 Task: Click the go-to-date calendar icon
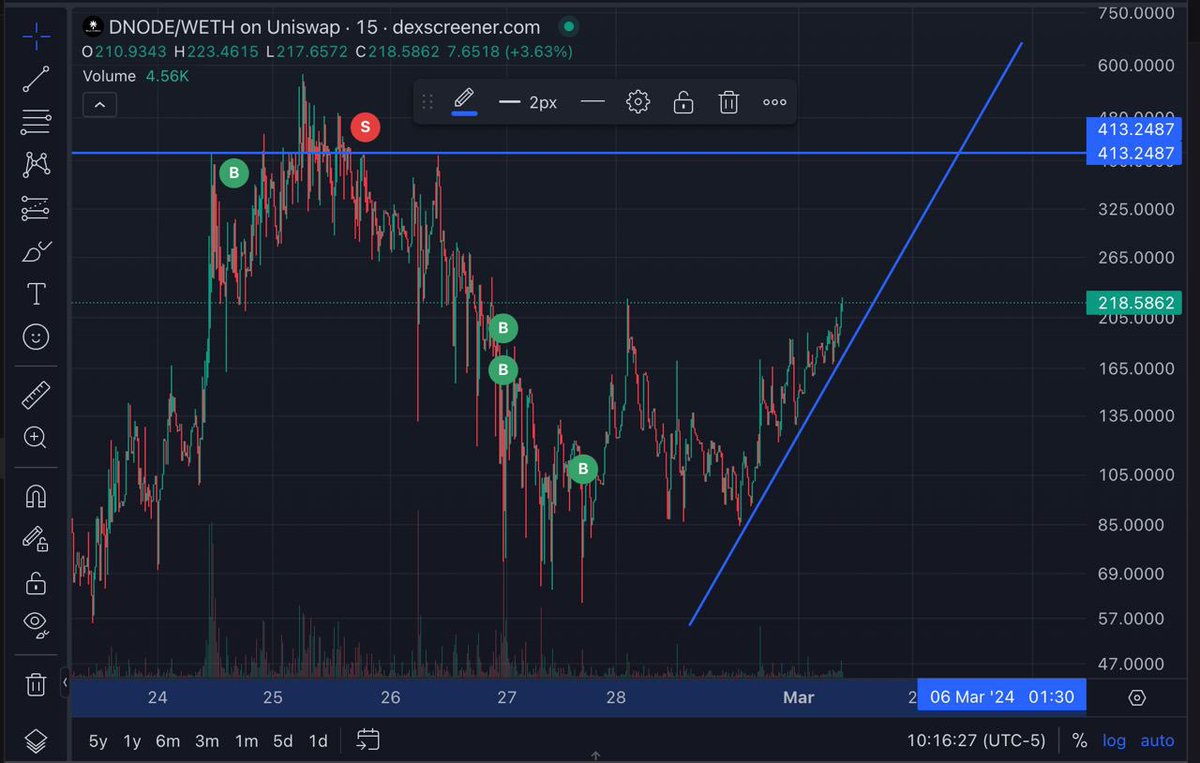tap(369, 741)
